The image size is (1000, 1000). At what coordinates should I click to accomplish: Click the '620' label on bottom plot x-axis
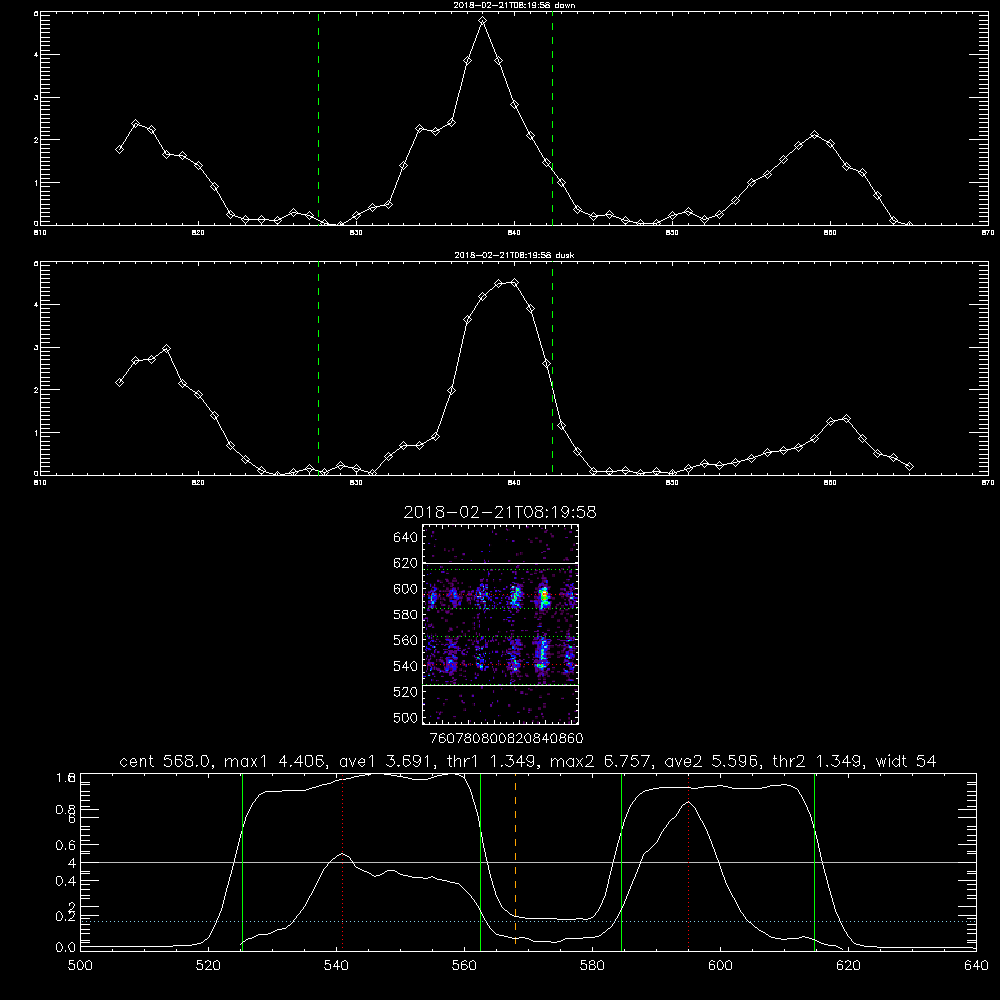848,966
